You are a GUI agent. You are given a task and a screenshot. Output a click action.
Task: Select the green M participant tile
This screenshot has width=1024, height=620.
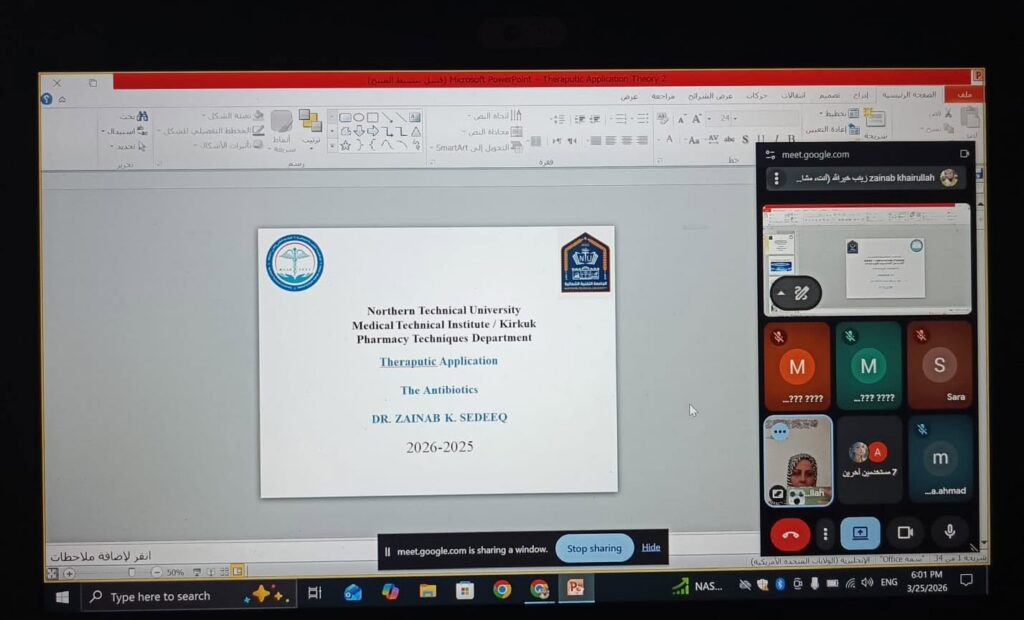click(868, 366)
